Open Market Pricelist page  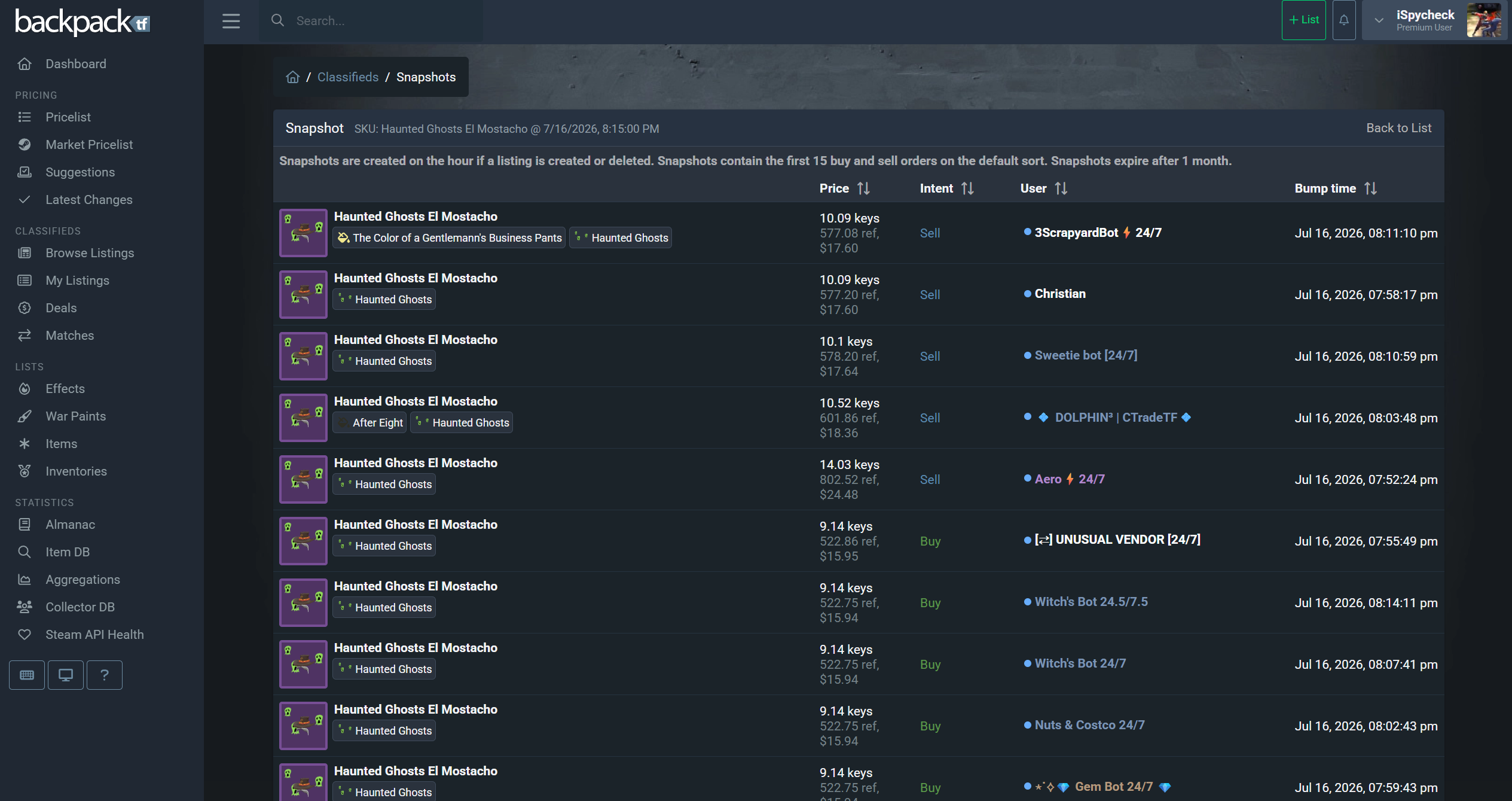(90, 145)
